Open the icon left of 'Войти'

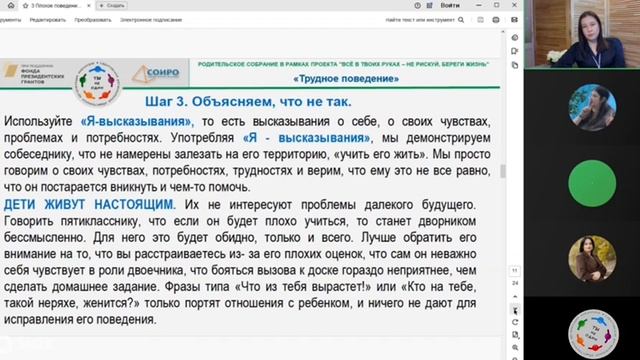click(429, 6)
